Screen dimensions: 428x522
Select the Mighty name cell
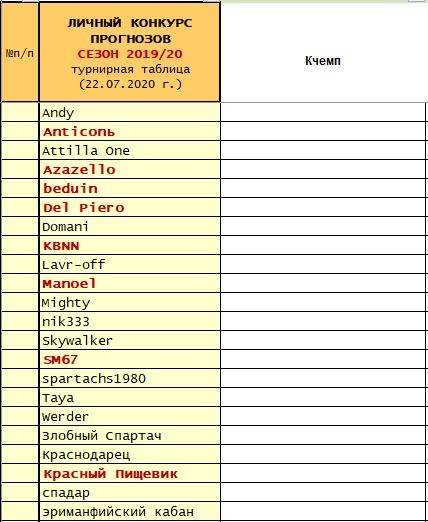click(x=130, y=302)
